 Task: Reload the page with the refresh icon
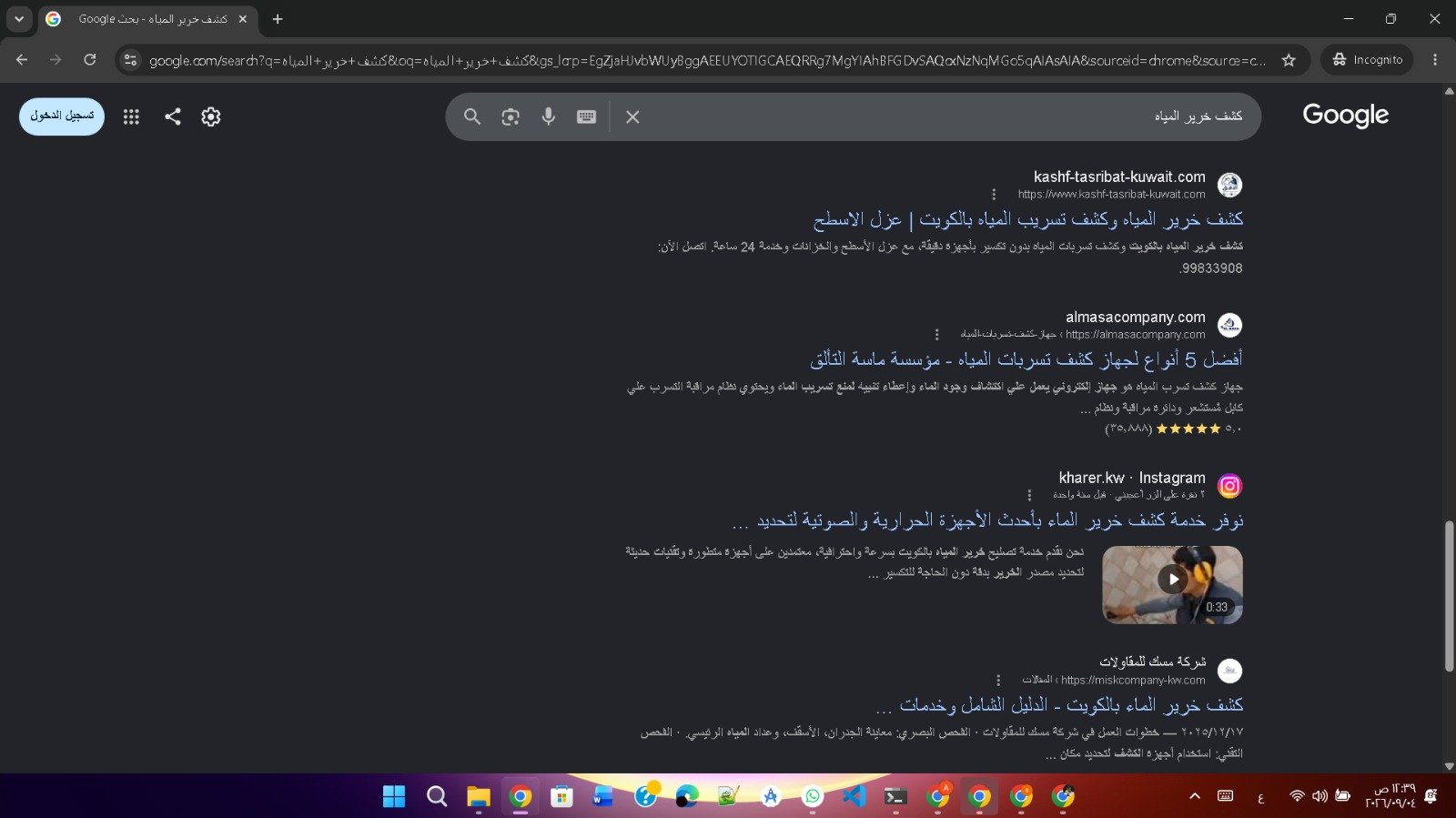click(x=90, y=60)
